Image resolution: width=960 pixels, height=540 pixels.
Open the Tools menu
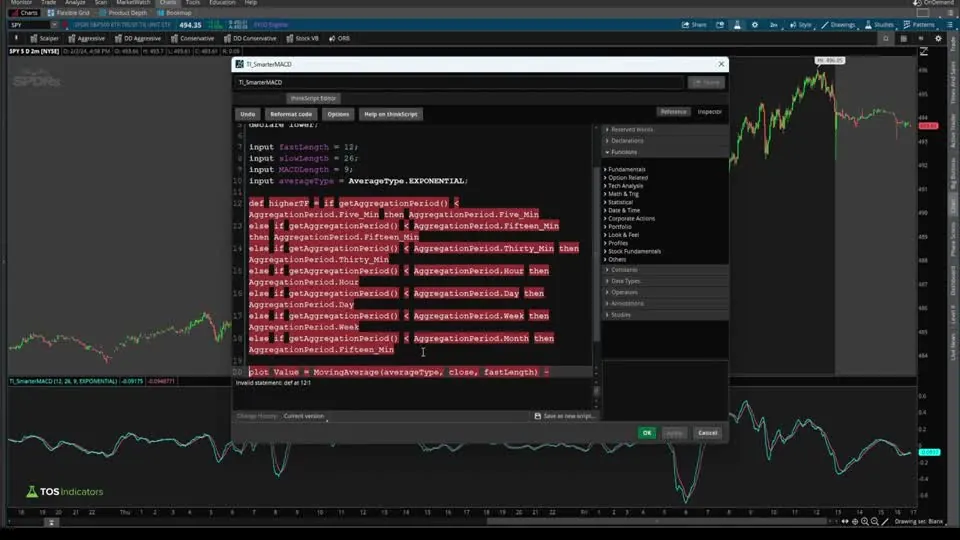coord(193,3)
